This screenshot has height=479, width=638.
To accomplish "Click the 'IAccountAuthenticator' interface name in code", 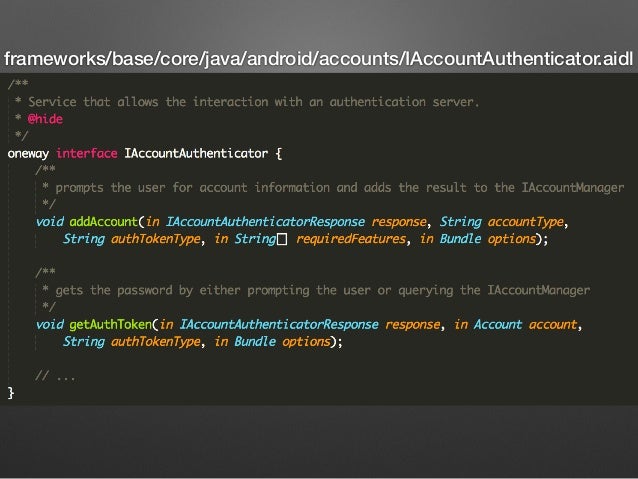I will click(x=196, y=153).
